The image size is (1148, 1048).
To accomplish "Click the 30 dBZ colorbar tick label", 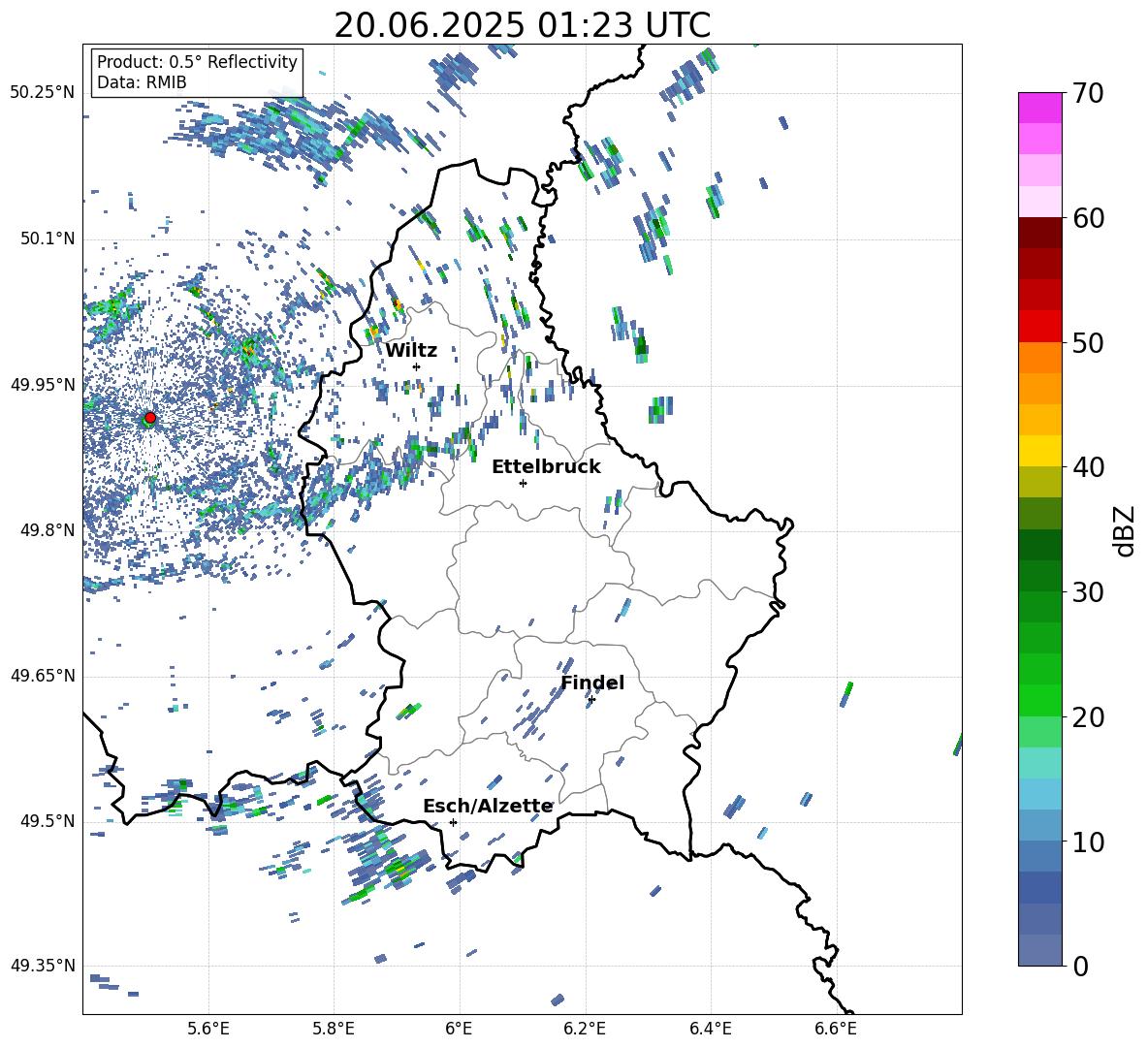I will click(1087, 592).
